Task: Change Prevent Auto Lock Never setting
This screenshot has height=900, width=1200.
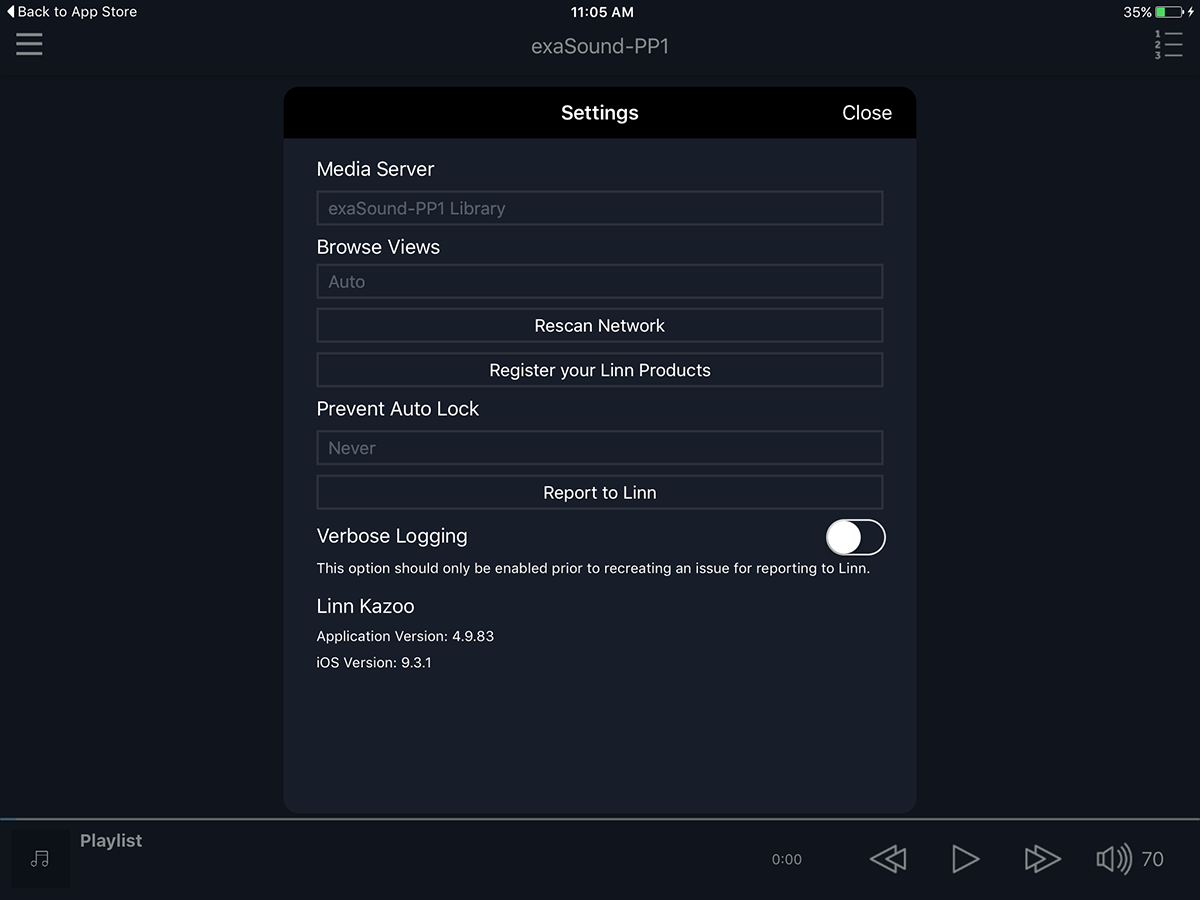Action: point(599,448)
